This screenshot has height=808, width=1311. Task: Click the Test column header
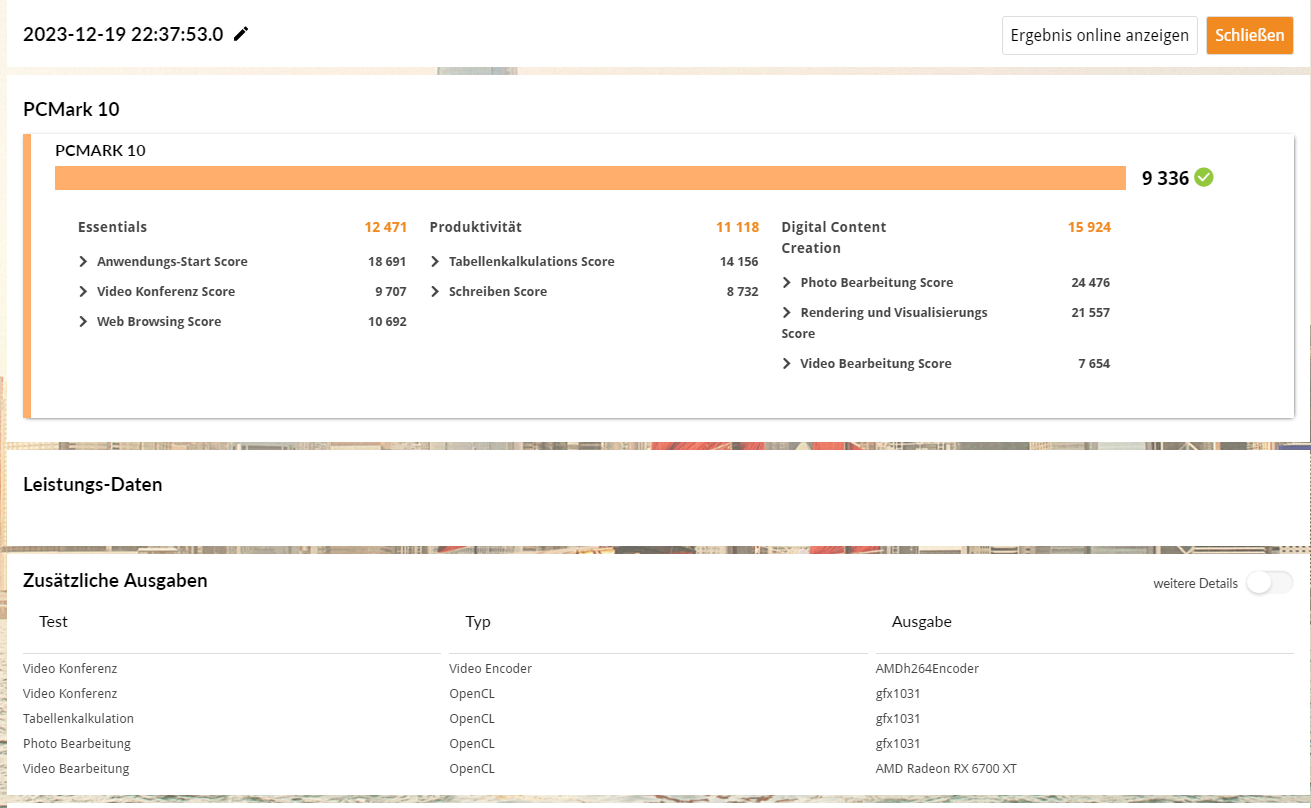(x=53, y=622)
